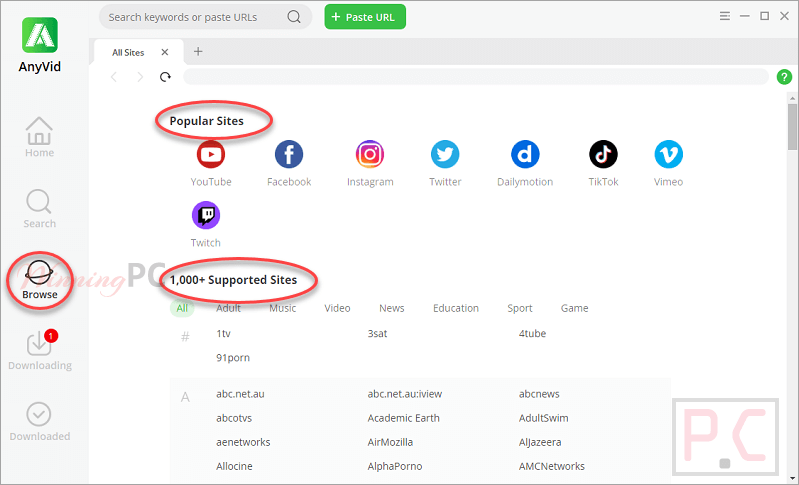Click the search magnifier icon
Viewport: 799px width, 485px height.
point(294,17)
